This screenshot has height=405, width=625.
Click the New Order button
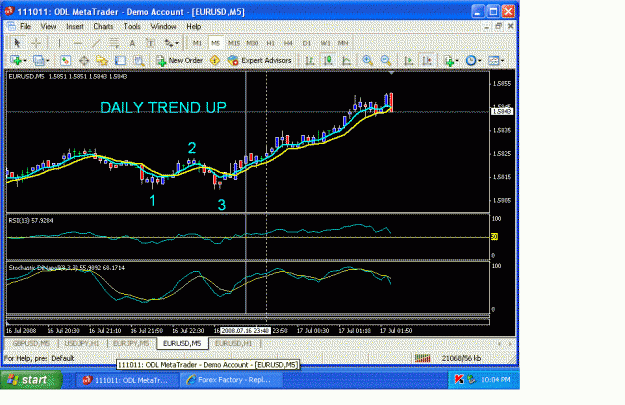(180, 61)
